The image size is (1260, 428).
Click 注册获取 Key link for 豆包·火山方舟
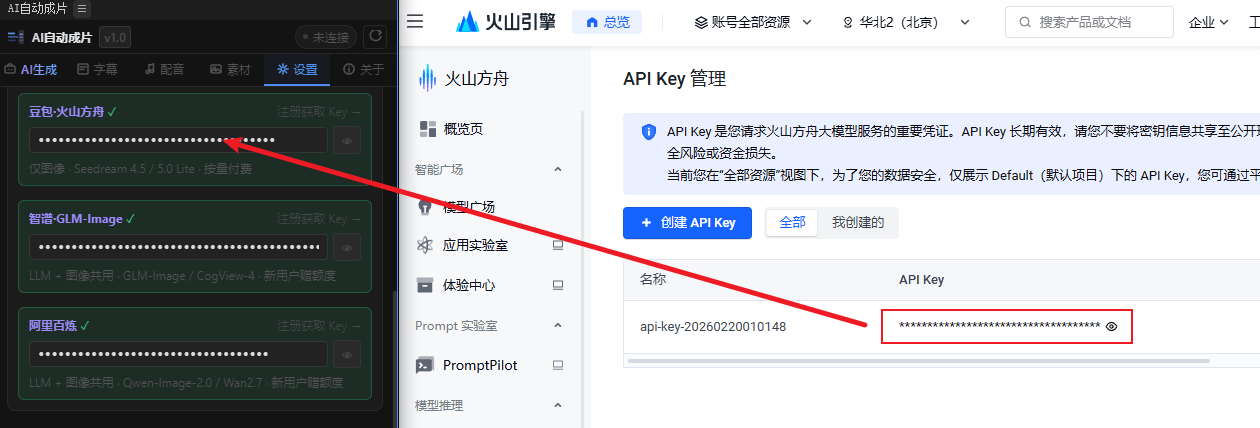(319, 112)
